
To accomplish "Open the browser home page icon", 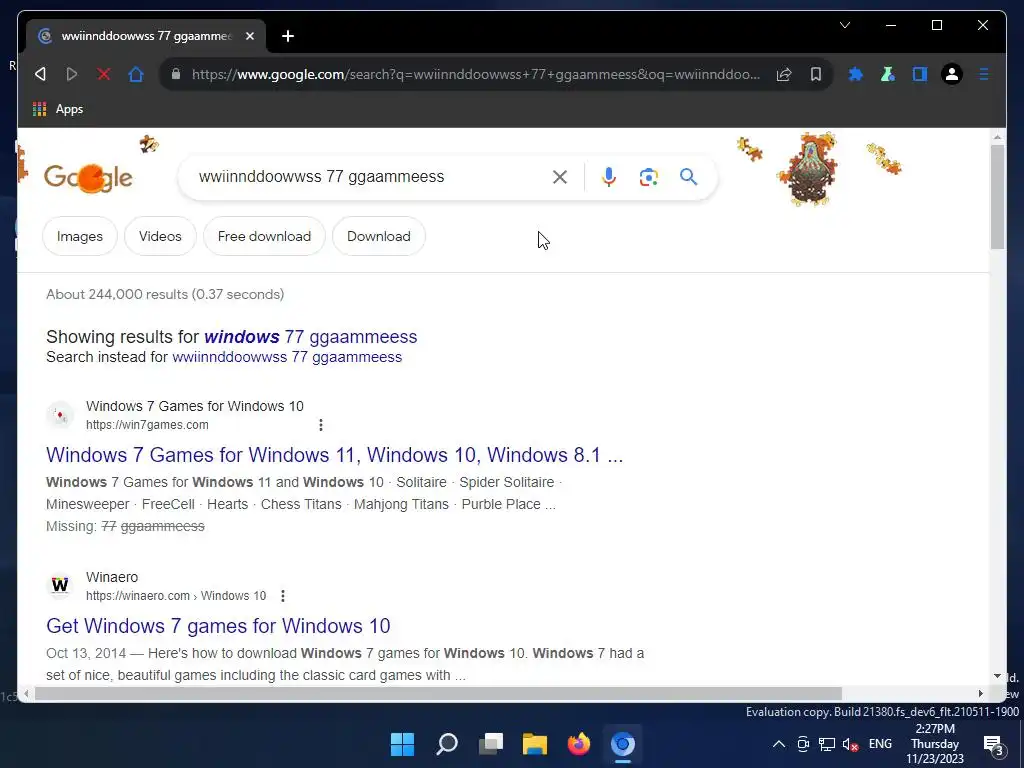I will click(136, 74).
